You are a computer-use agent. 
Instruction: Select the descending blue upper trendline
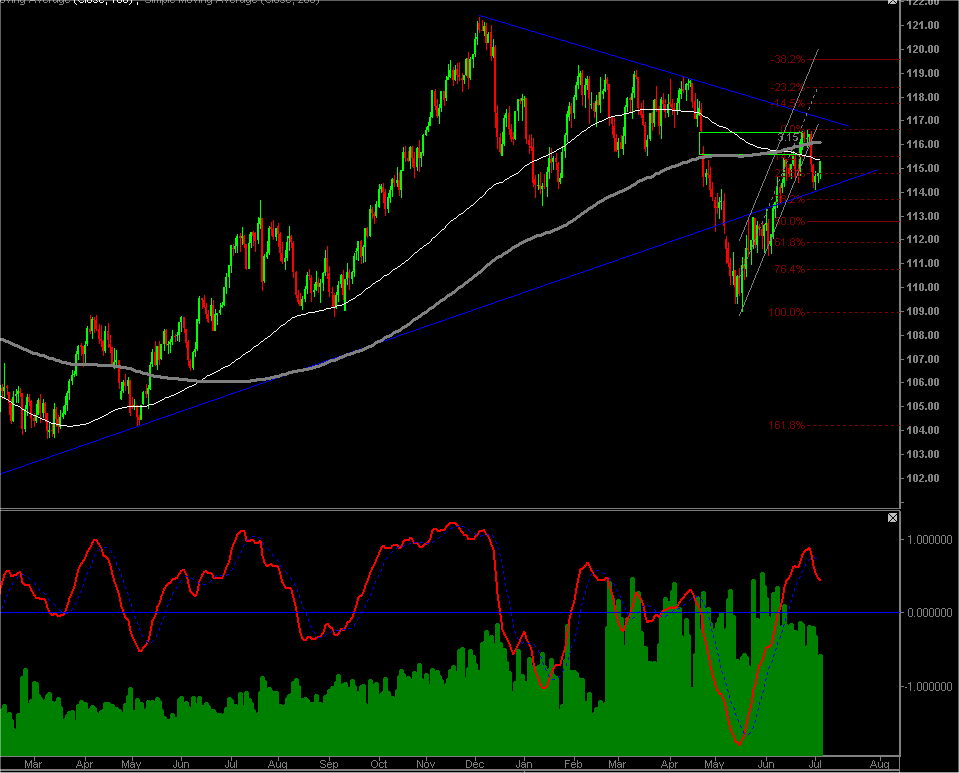coord(664,70)
